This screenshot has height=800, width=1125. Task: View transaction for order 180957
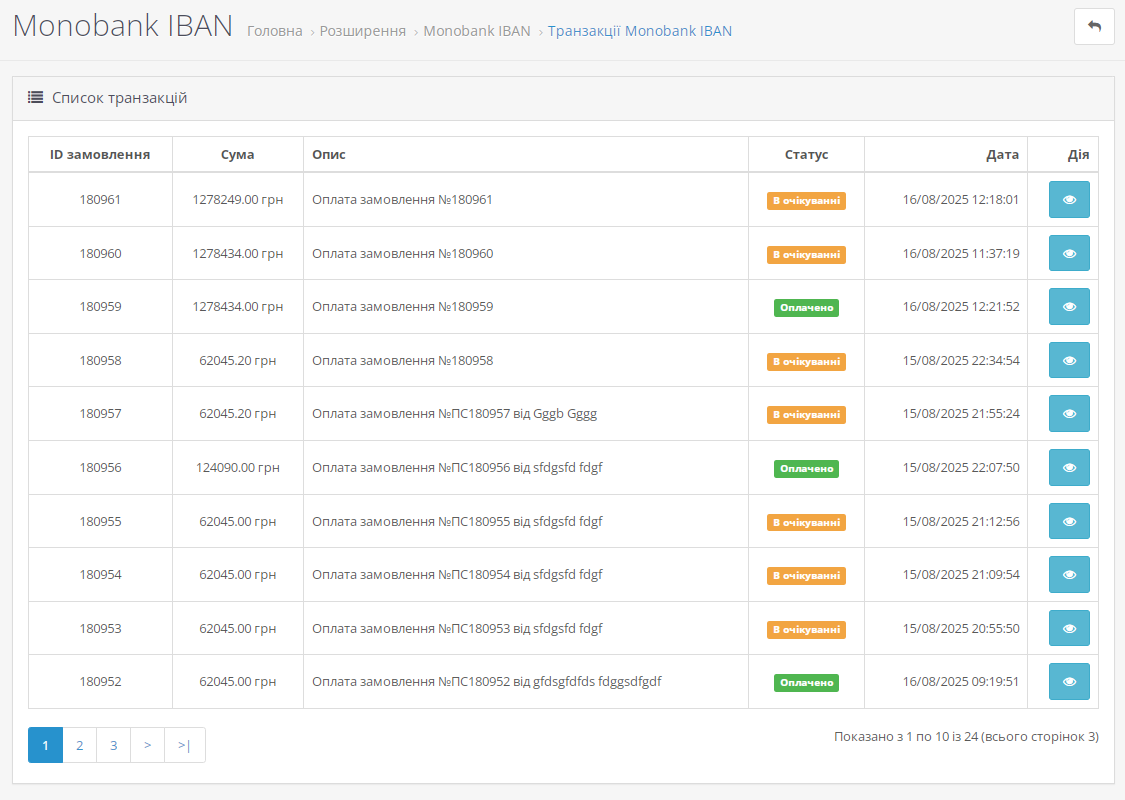(1069, 413)
